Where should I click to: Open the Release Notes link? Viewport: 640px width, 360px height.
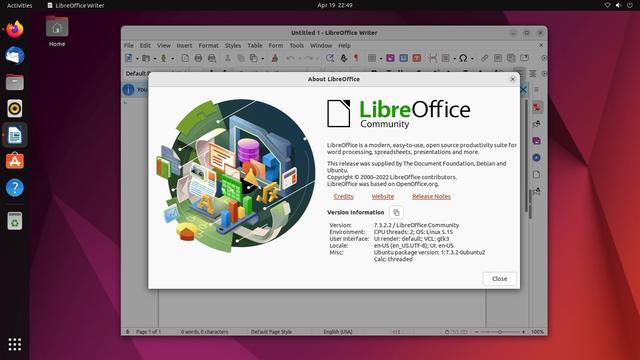click(x=431, y=197)
